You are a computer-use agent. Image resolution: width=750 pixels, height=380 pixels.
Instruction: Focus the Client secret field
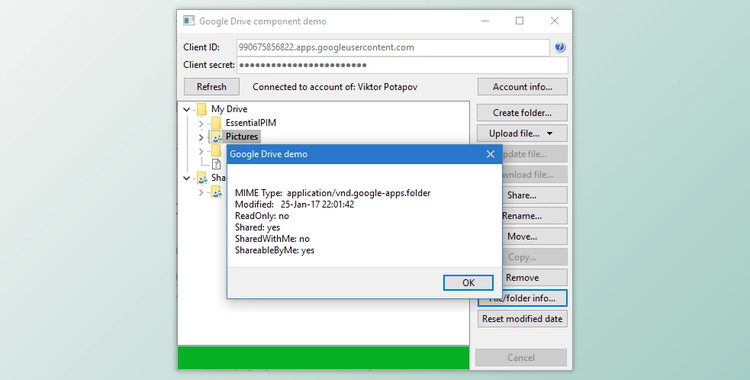pyautogui.click(x=402, y=65)
